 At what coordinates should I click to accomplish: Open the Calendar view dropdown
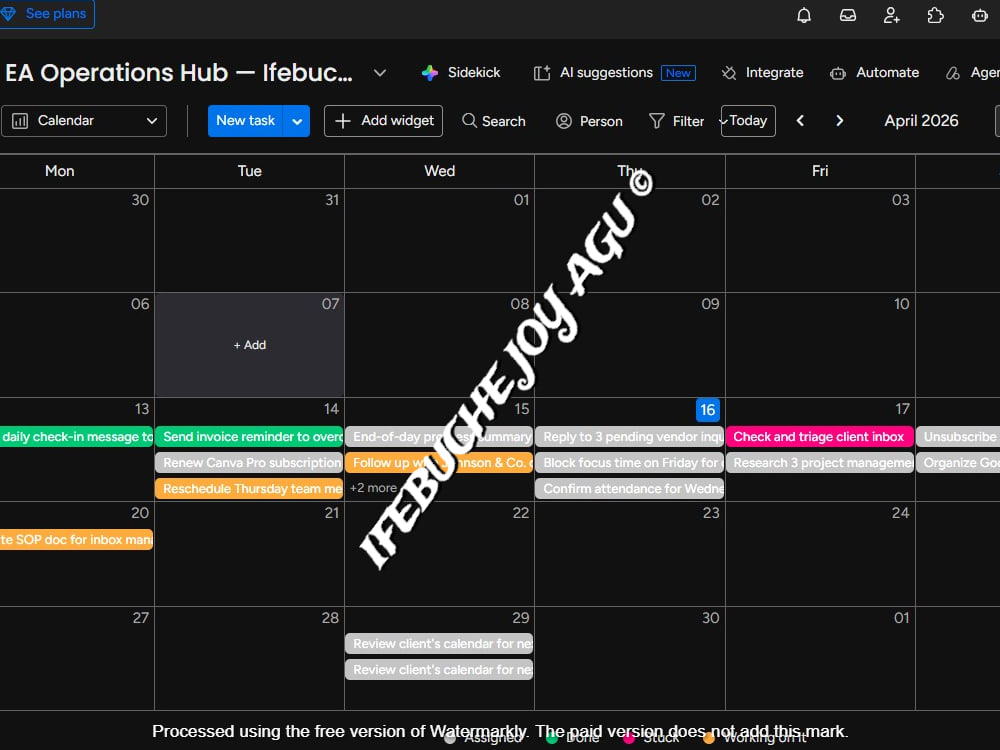[84, 121]
